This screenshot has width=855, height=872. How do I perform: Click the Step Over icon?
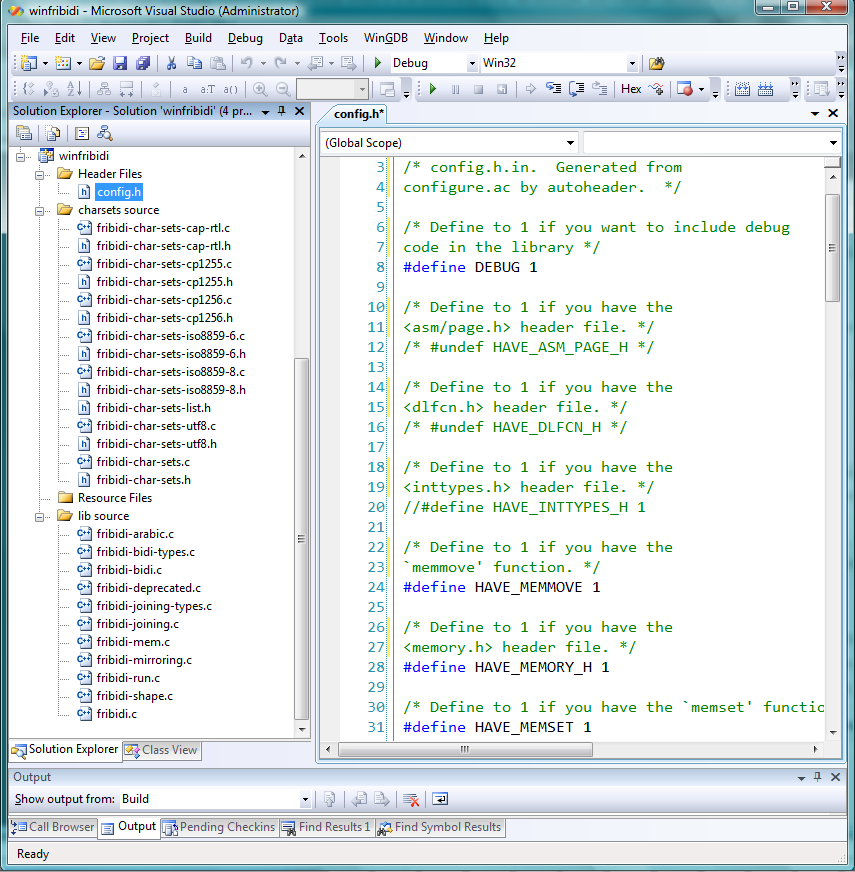[577, 89]
